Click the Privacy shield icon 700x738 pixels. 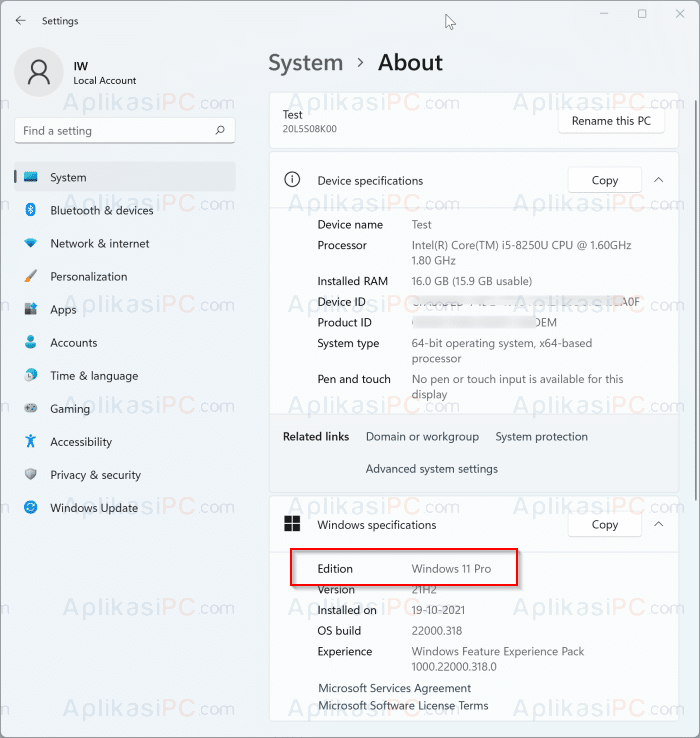pyautogui.click(x=31, y=474)
